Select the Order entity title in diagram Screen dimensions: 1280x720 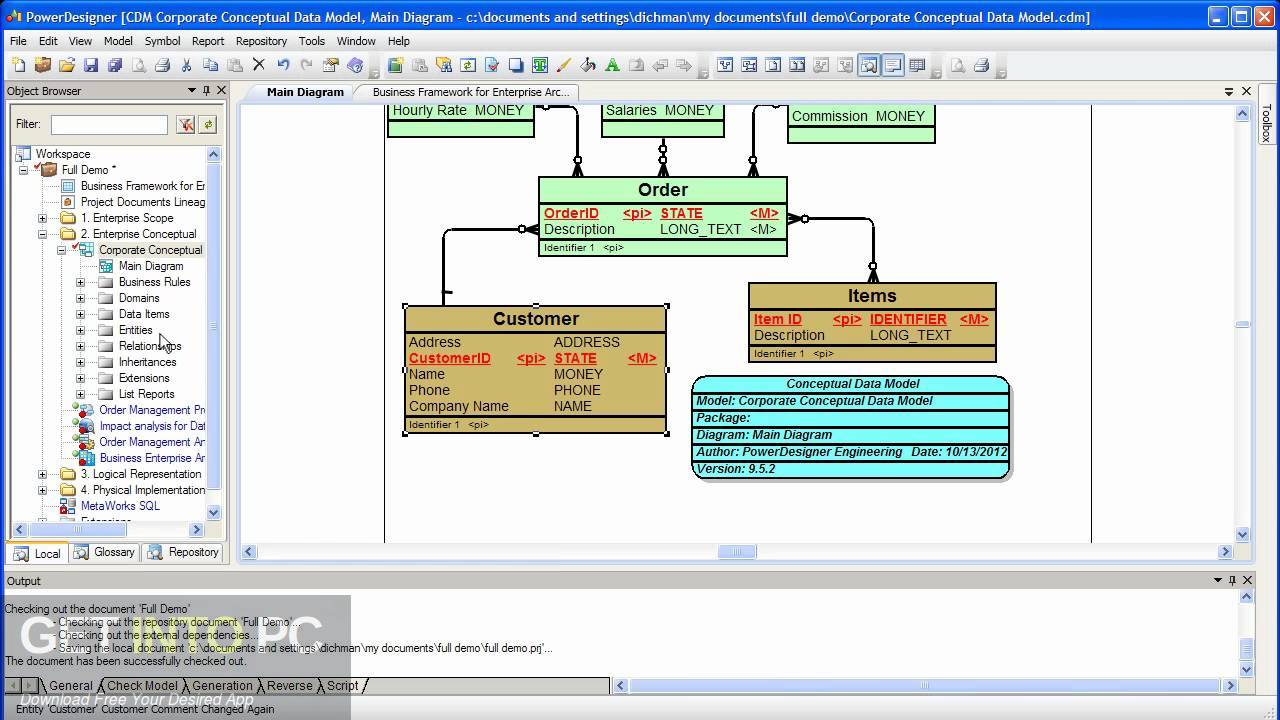[x=662, y=190]
